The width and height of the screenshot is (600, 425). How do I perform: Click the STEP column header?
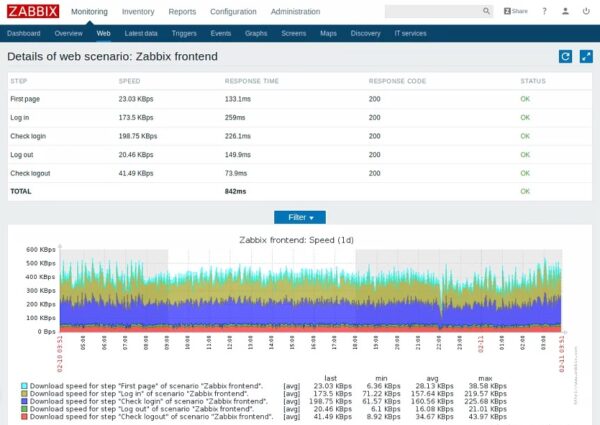[x=19, y=81]
